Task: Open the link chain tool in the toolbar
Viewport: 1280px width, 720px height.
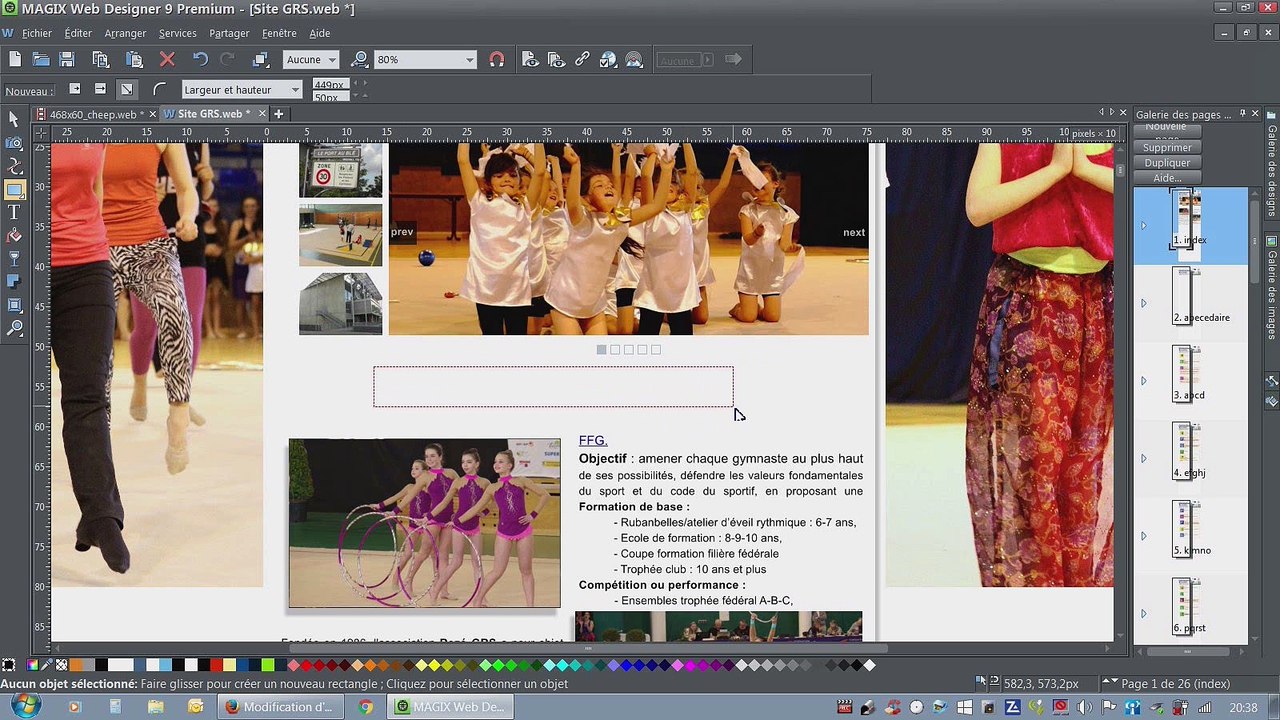Action: tap(582, 60)
